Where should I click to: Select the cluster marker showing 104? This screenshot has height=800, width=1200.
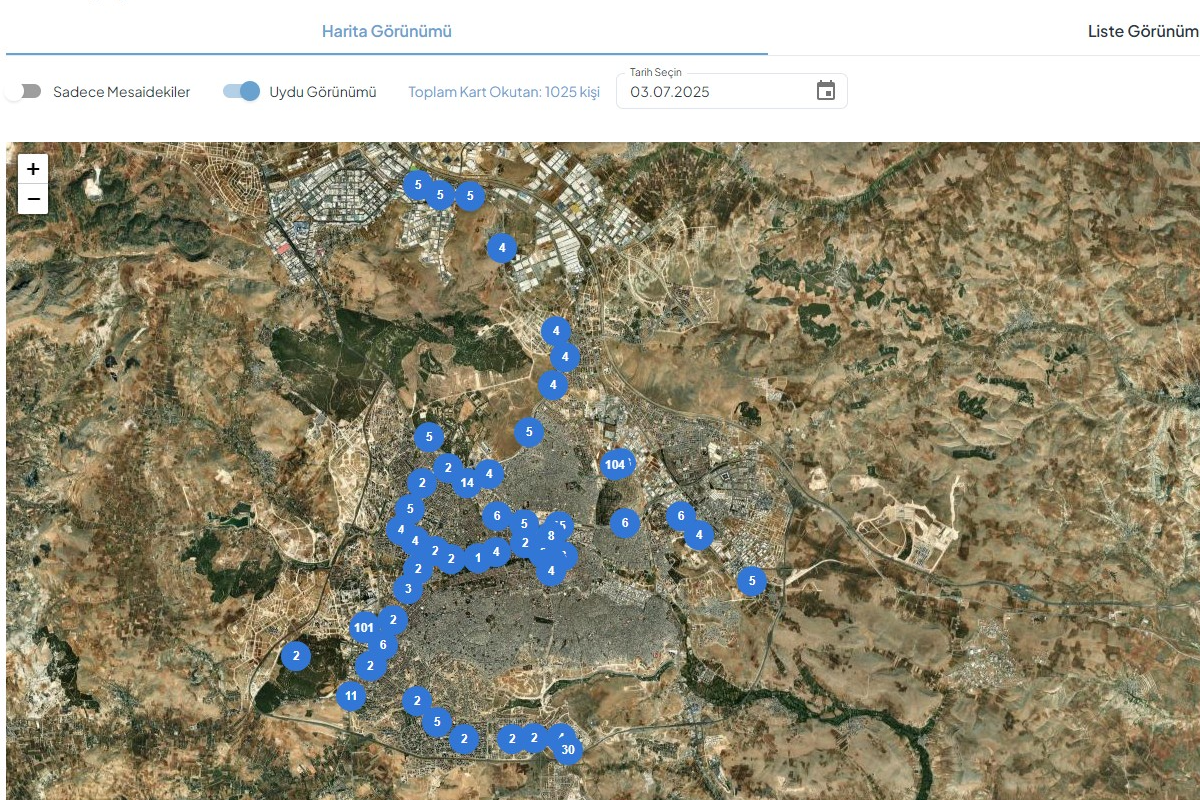coord(614,464)
